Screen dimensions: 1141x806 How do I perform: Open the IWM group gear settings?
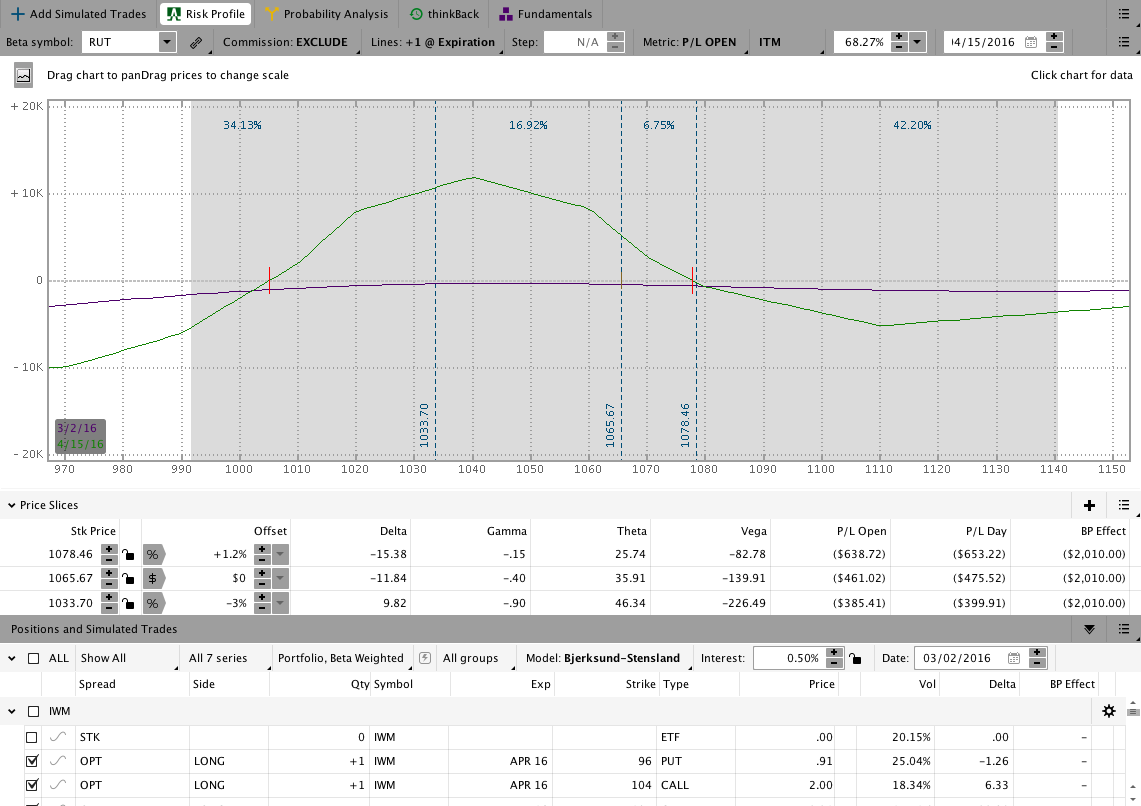tap(1109, 711)
